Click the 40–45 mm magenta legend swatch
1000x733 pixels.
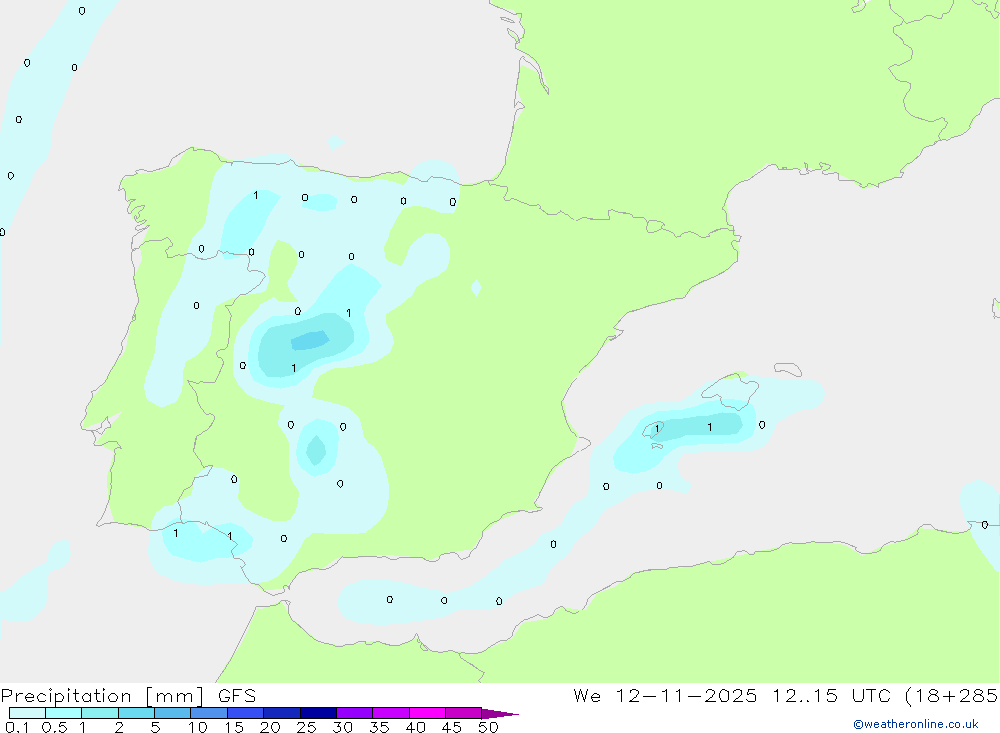coord(427,713)
